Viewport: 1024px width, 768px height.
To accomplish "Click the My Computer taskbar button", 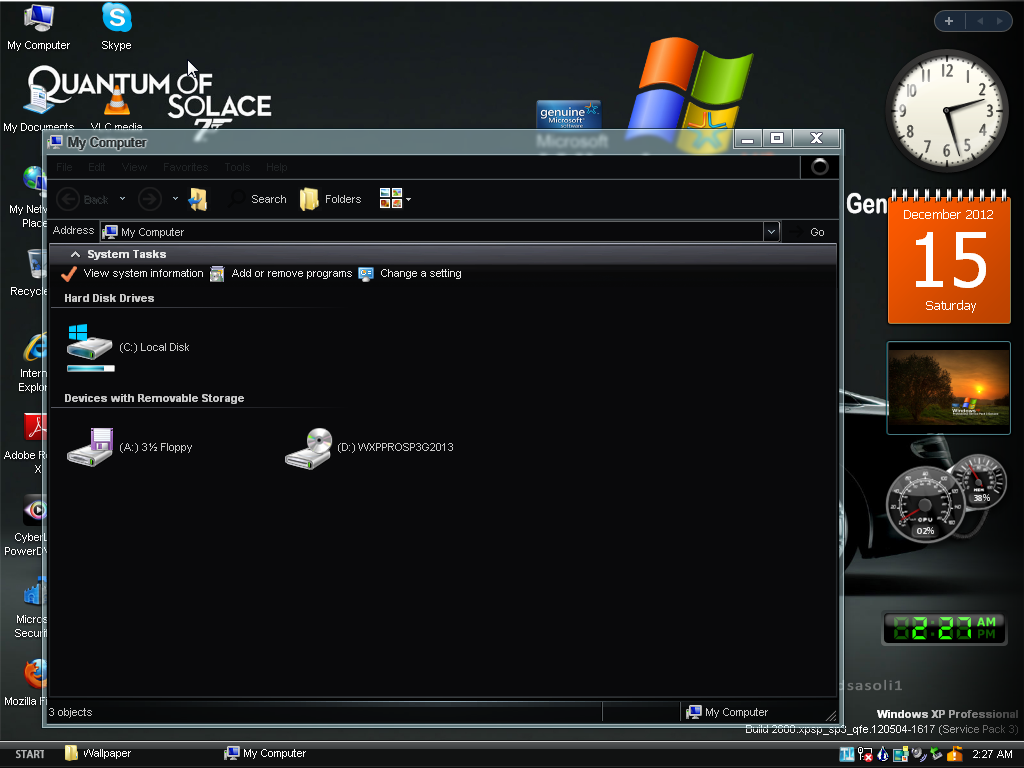I will pyautogui.click(x=264, y=754).
